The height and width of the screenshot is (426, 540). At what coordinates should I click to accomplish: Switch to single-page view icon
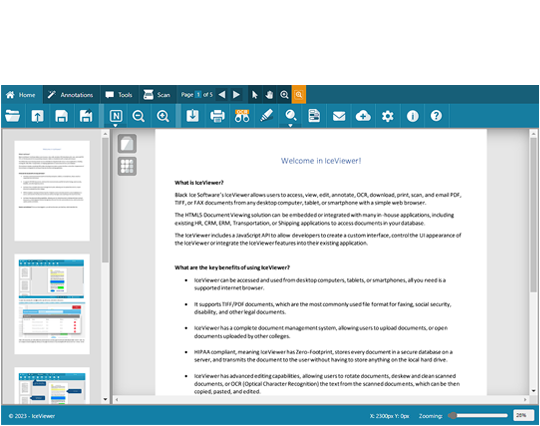click(127, 144)
